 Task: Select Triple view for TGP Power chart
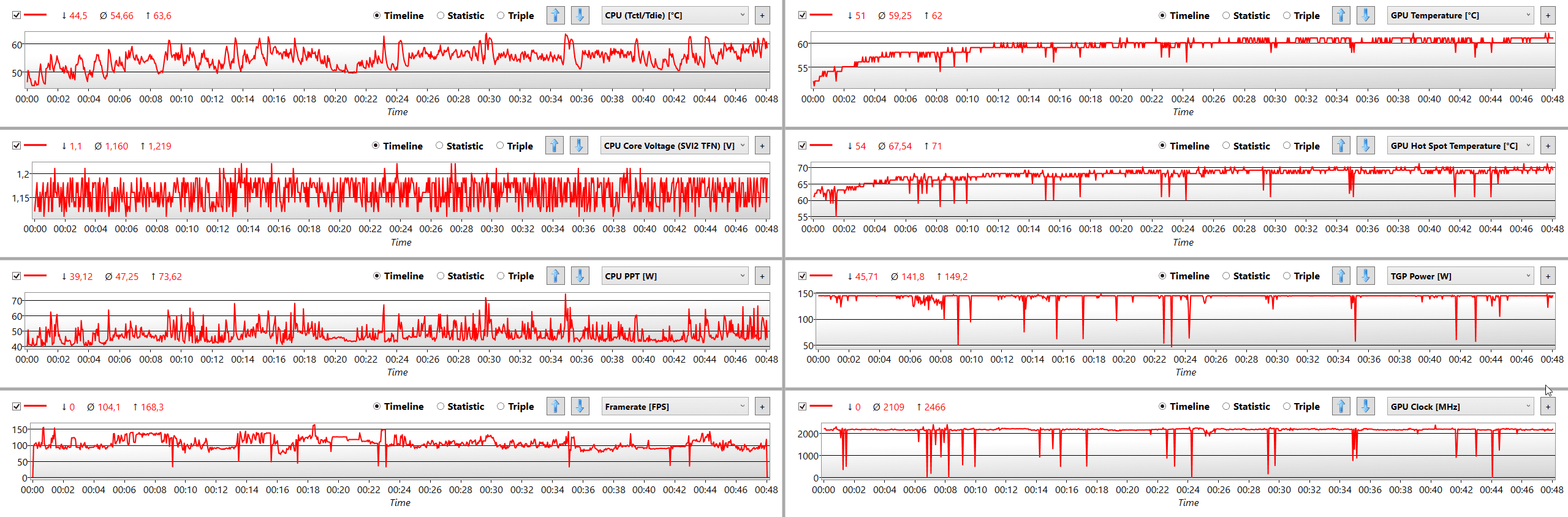coord(1301,276)
